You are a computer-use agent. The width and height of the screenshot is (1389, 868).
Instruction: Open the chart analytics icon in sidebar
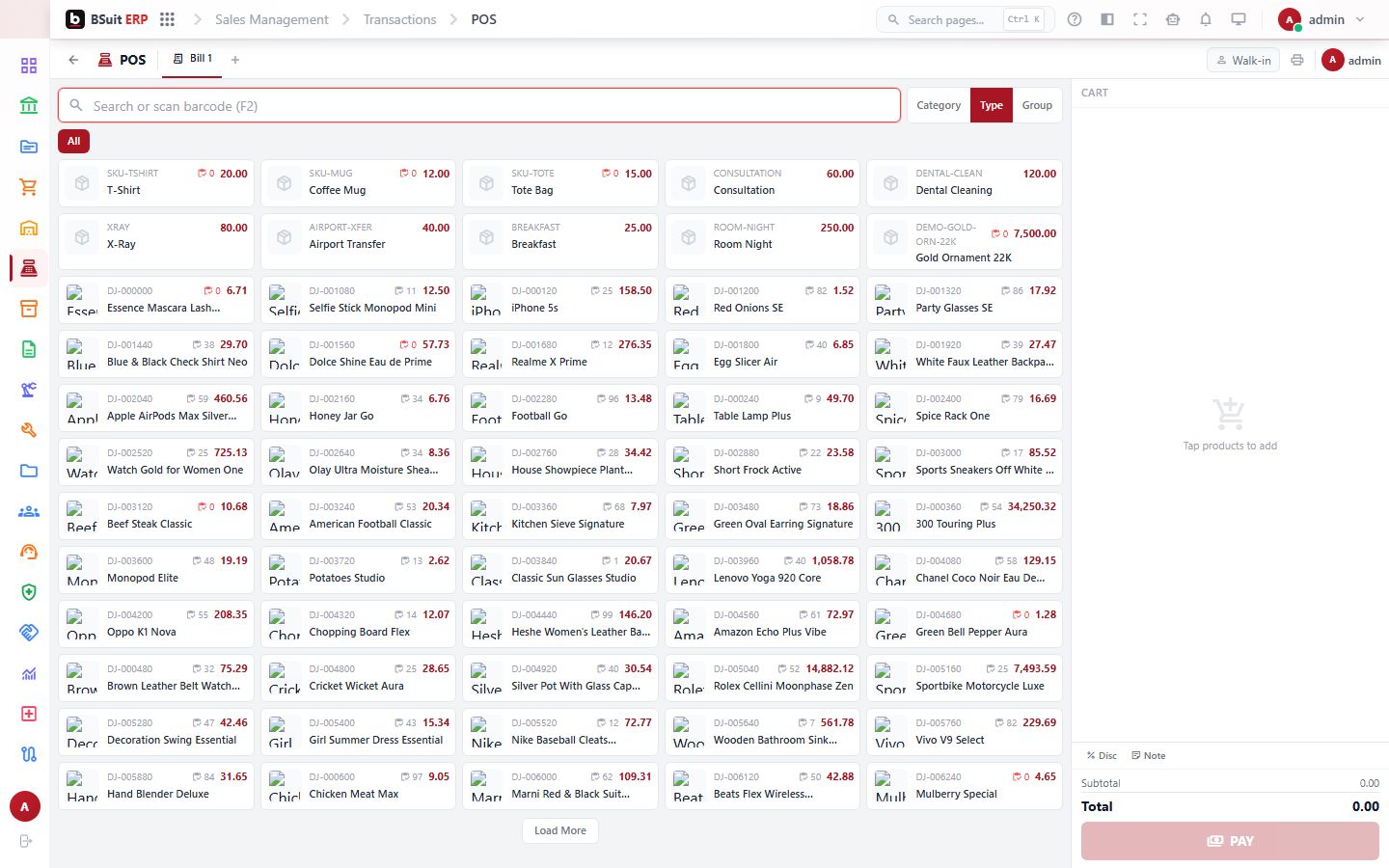pos(29,673)
